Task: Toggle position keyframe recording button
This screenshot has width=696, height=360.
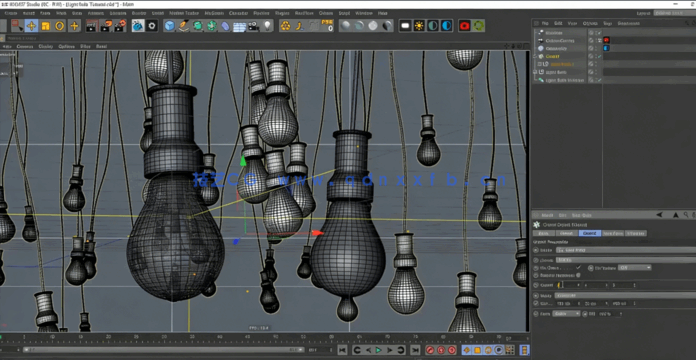Action: tap(467, 350)
